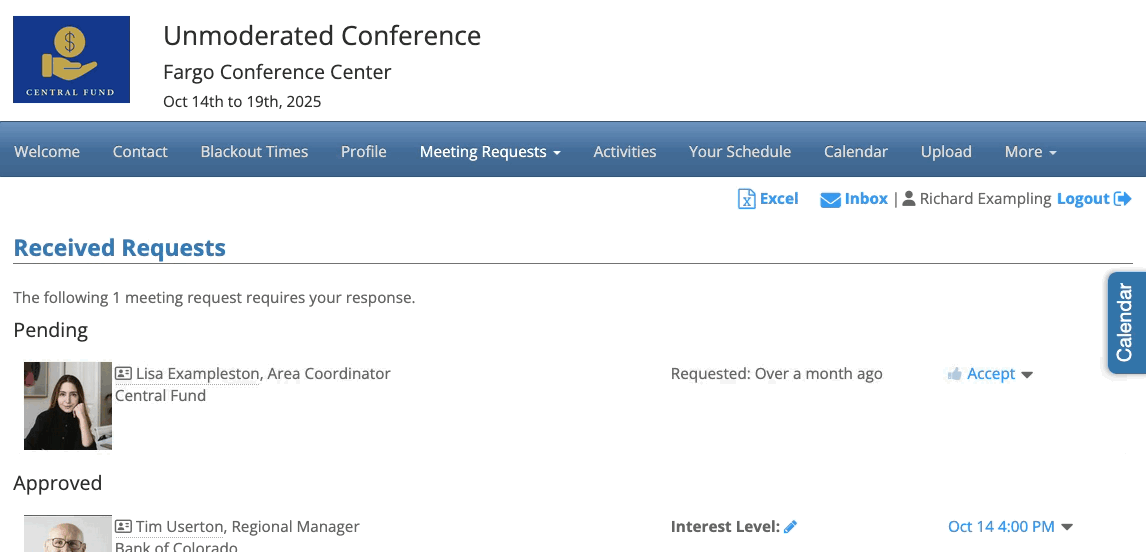Expand the Meeting Requests menu
Screen dimensions: 1146x552
pyautogui.click(x=489, y=152)
